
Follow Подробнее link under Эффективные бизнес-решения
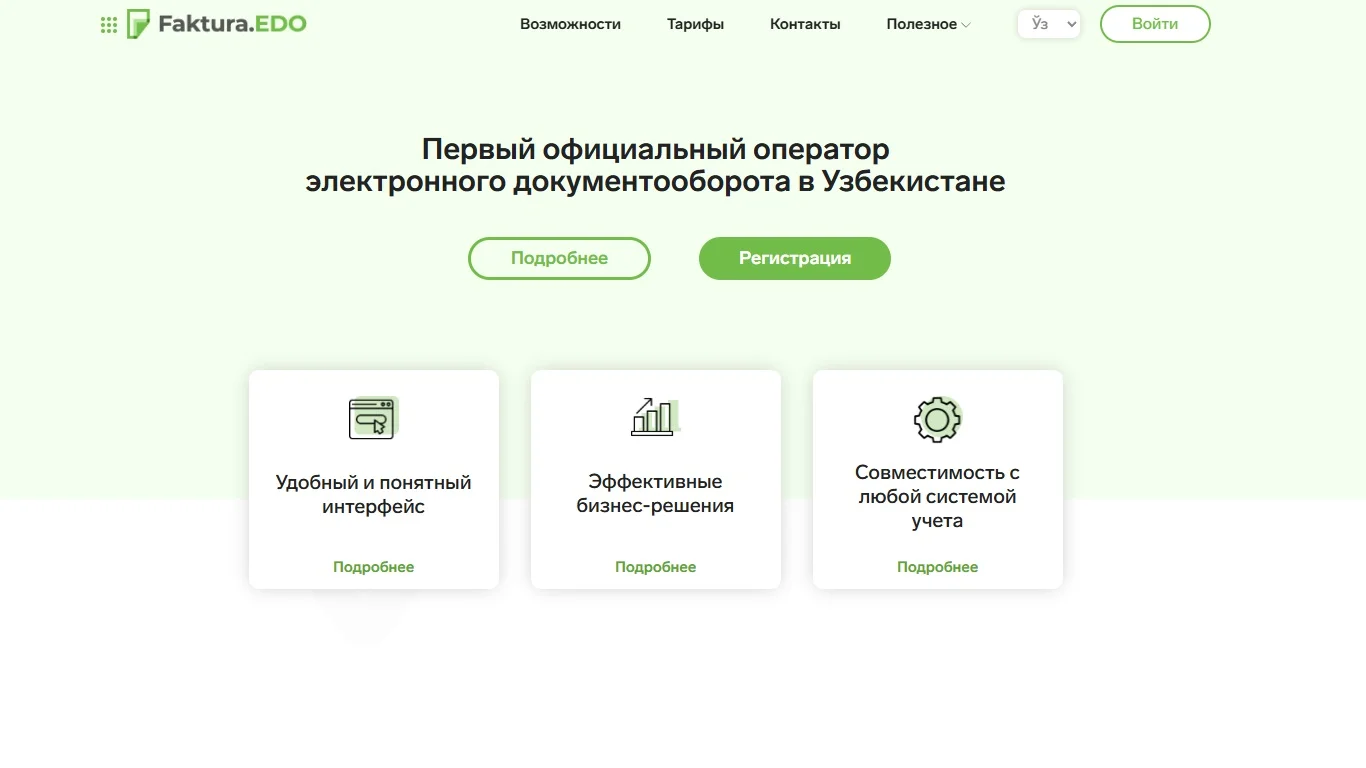[x=655, y=567]
